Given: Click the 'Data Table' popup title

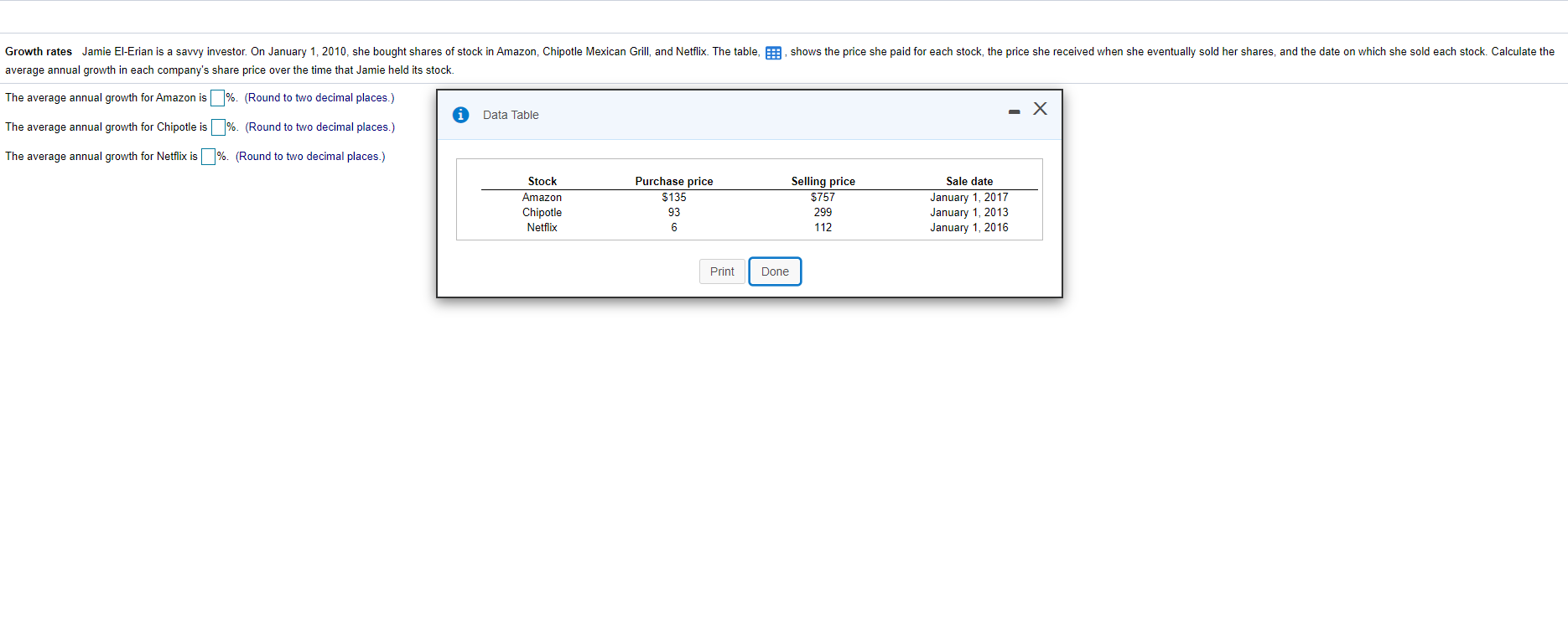Looking at the screenshot, I should (511, 115).
